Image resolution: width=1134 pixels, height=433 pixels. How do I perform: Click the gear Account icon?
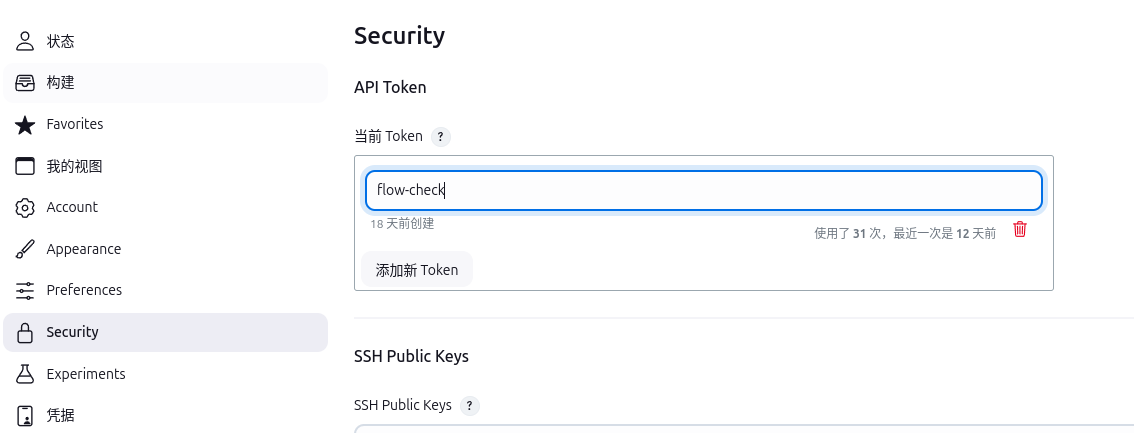[26, 207]
